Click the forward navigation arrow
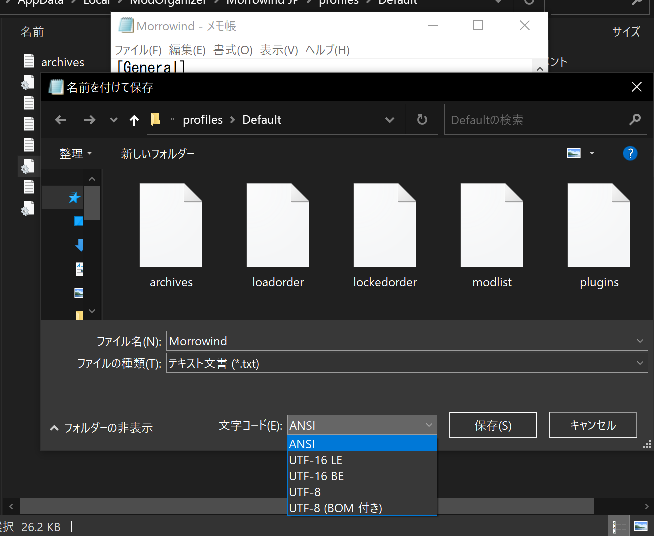This screenshot has width=654, height=536. pyautogui.click(x=90, y=120)
